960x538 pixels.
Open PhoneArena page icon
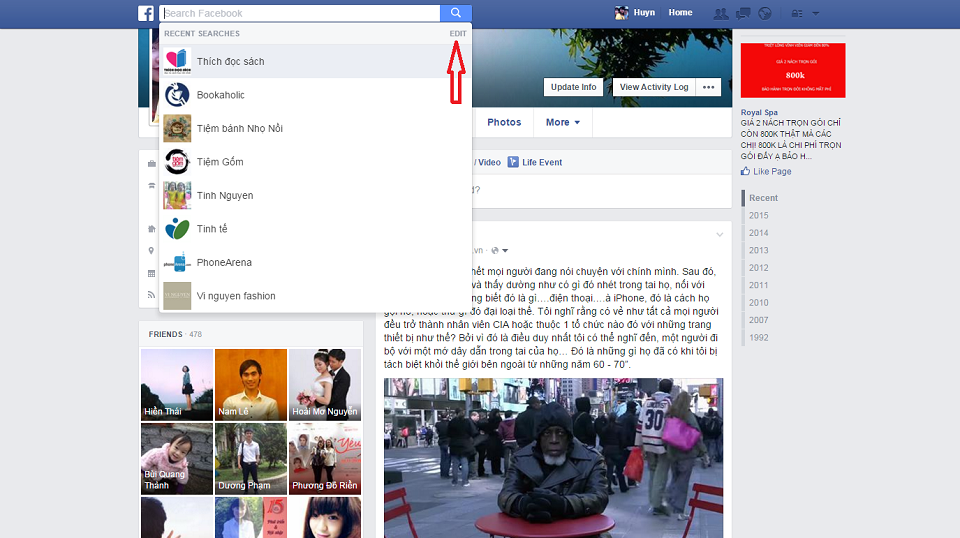click(x=177, y=263)
